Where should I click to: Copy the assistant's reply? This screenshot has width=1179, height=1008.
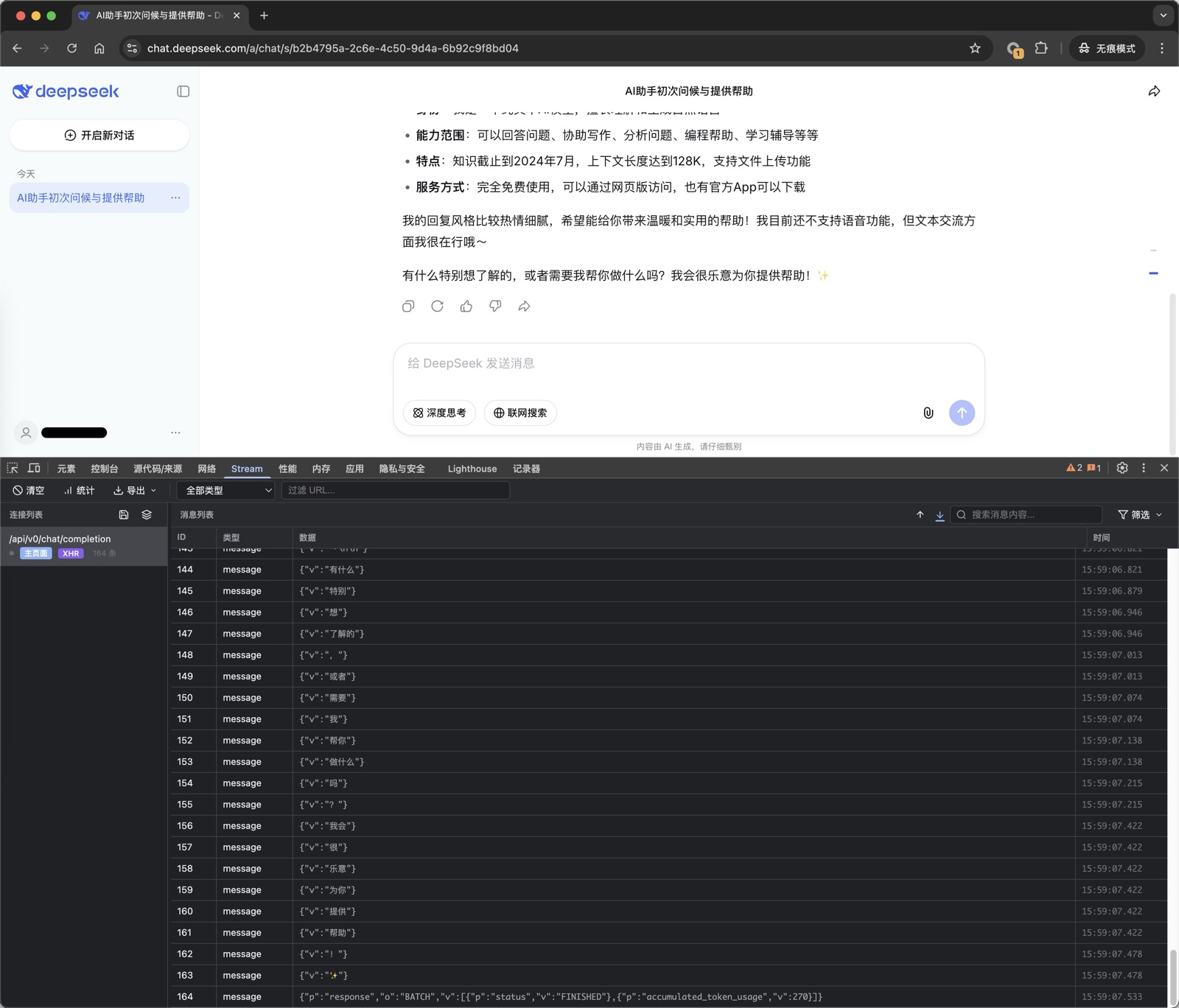(x=408, y=306)
